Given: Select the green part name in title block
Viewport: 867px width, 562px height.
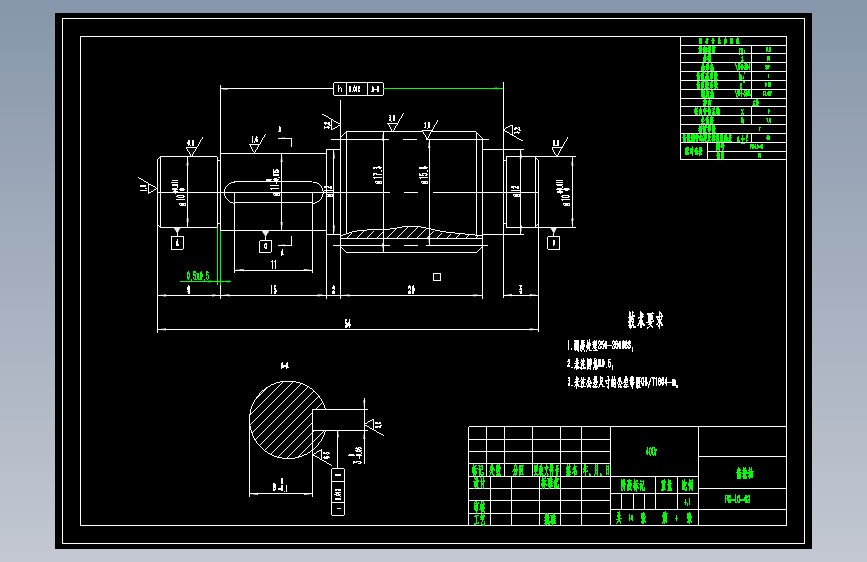Looking at the screenshot, I should (x=744, y=473).
